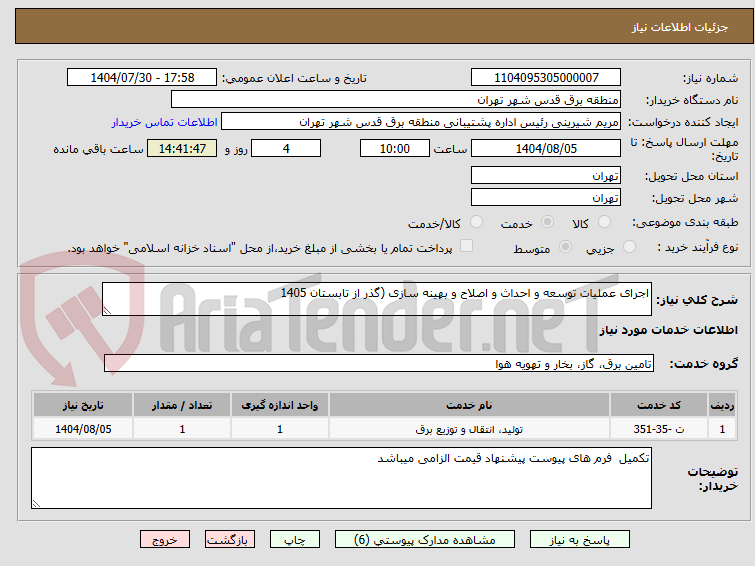Click the resize grip of توضیحات خریدار box
Screen dimensions: 755x566
pos(36,504)
